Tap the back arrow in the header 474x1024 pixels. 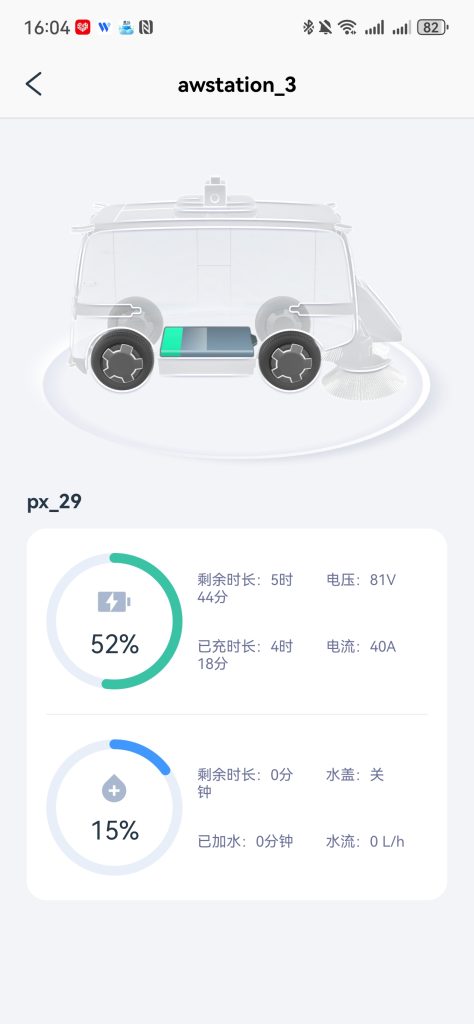(34, 84)
